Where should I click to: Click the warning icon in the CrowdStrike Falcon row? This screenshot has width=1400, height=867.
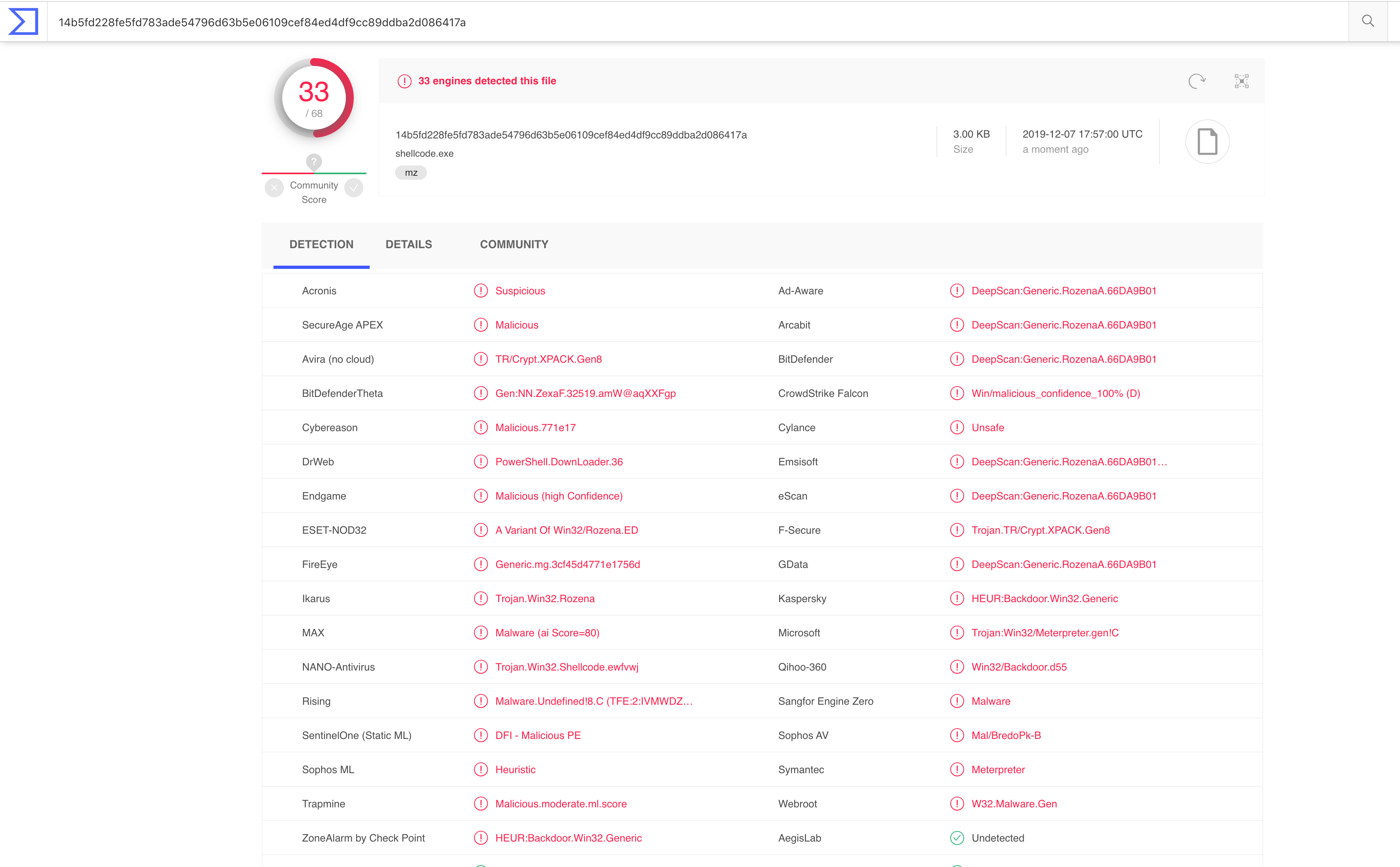click(957, 393)
